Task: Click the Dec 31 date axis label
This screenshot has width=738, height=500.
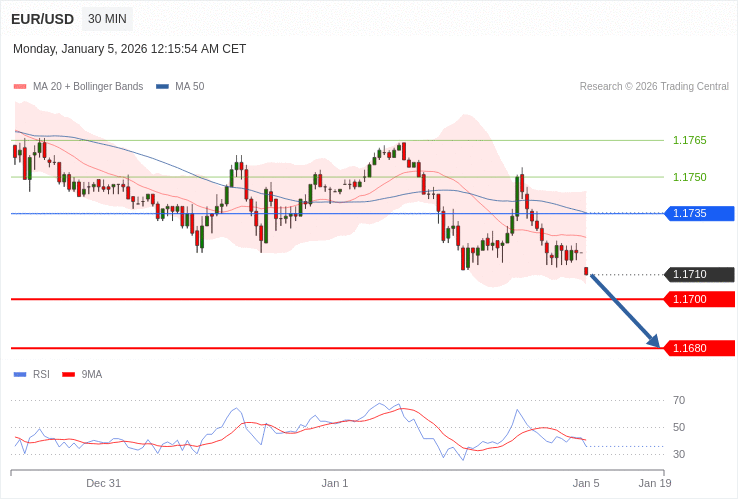Action: (x=103, y=483)
